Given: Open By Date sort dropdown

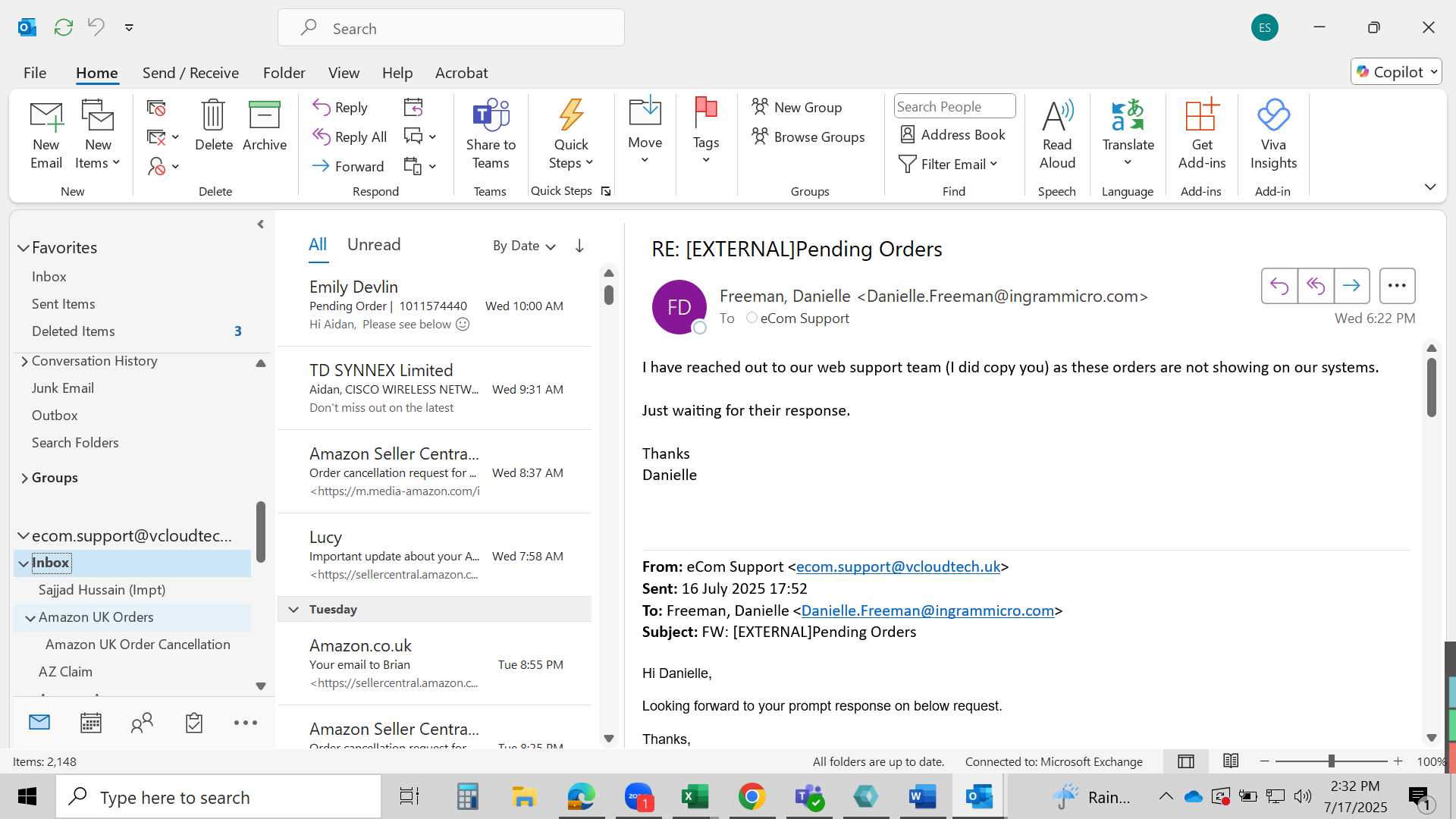Looking at the screenshot, I should (524, 246).
